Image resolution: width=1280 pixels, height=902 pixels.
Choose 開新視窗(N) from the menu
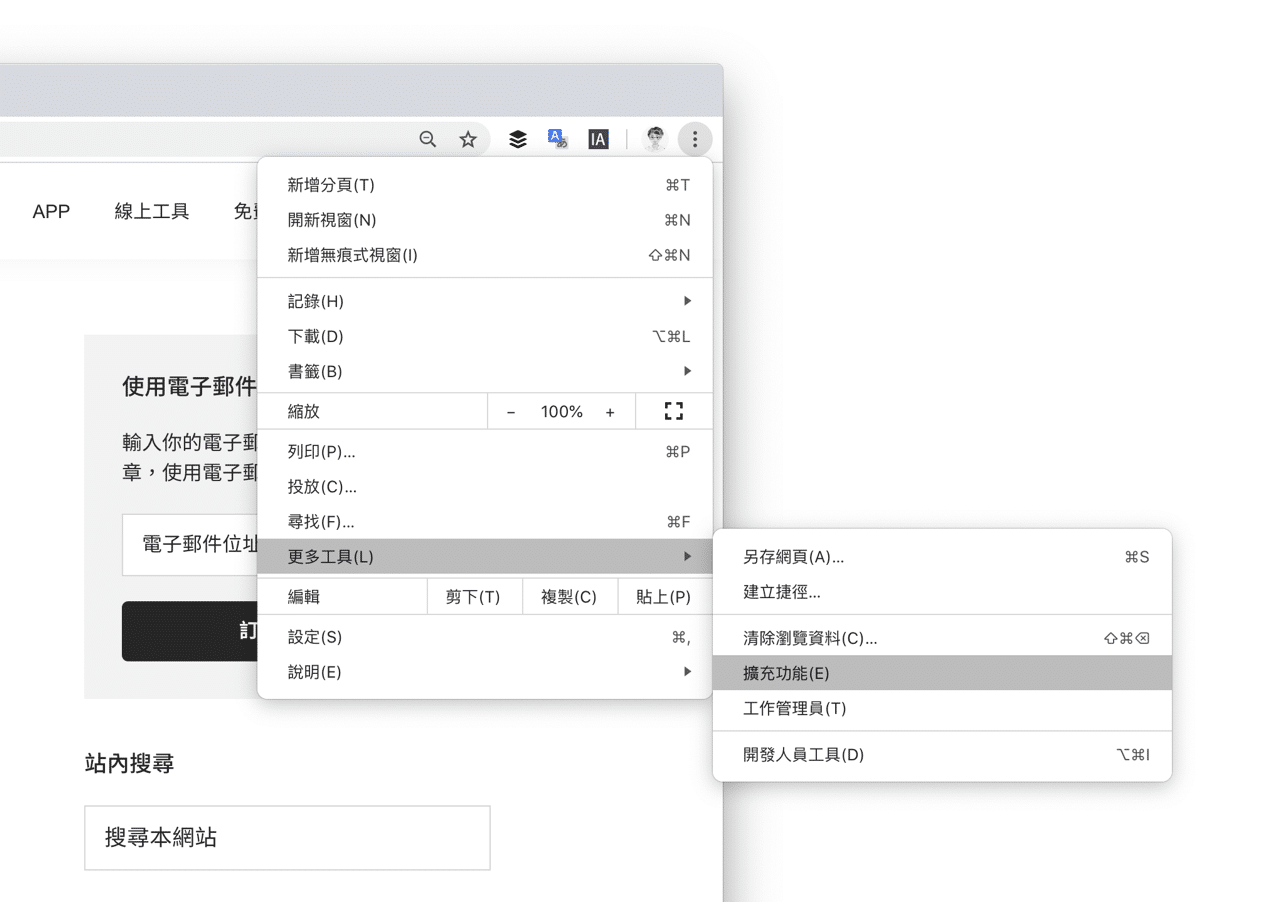click(x=485, y=220)
